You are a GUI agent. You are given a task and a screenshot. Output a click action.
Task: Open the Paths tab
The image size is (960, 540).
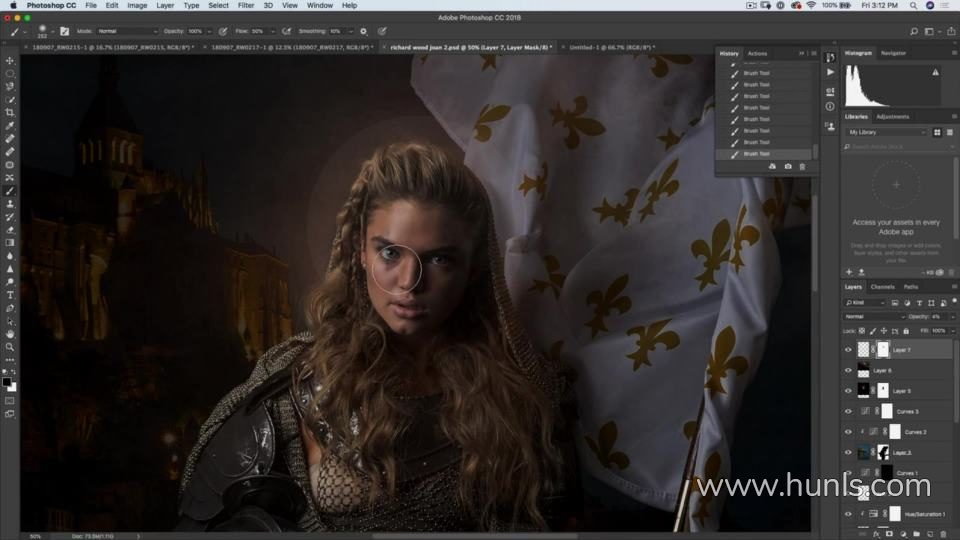(x=911, y=287)
